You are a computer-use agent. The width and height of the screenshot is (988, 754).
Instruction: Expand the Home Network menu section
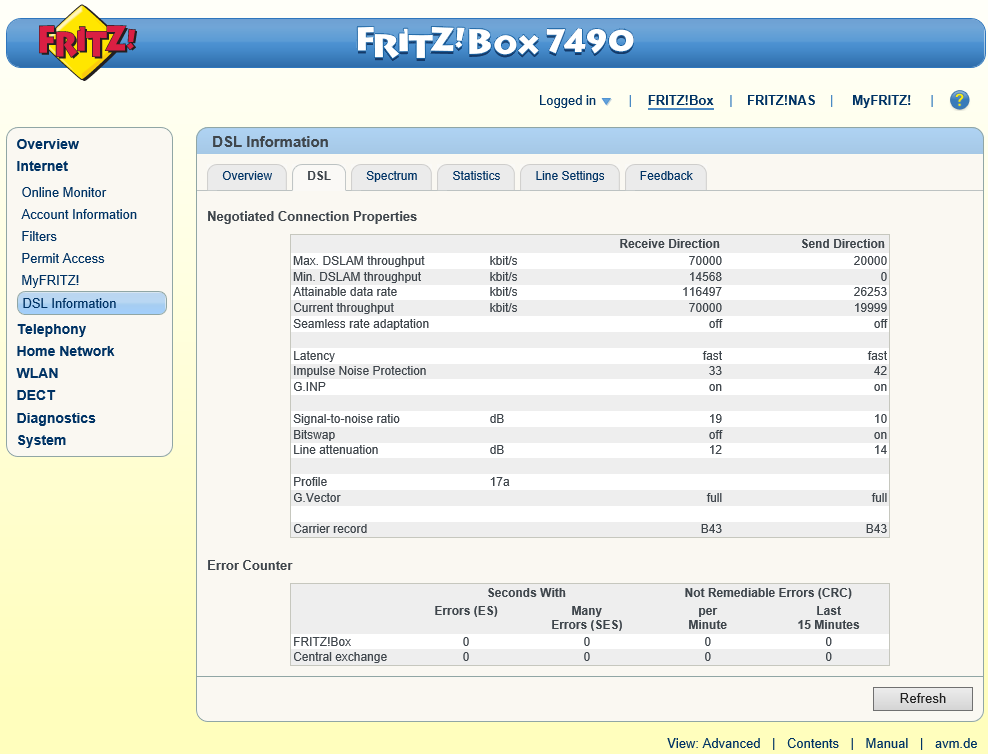pos(65,351)
